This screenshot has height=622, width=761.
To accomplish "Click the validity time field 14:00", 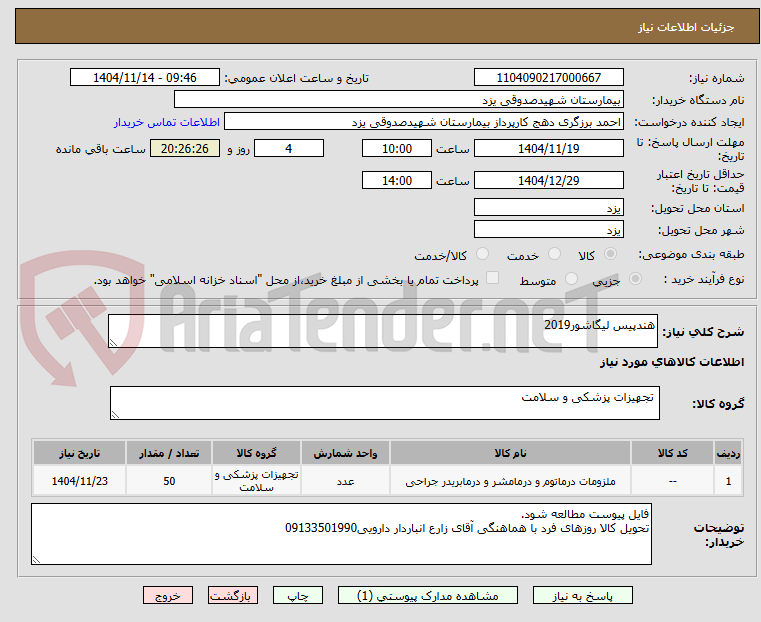I will pyautogui.click(x=397, y=180).
